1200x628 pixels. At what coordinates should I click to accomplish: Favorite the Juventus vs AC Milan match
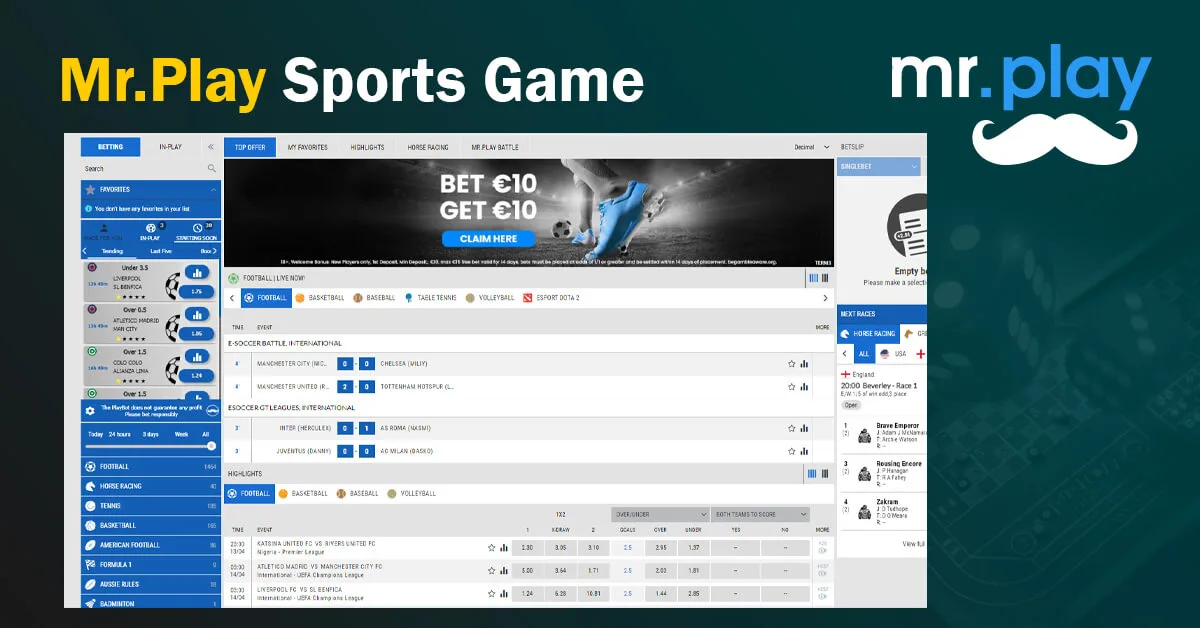[x=791, y=451]
